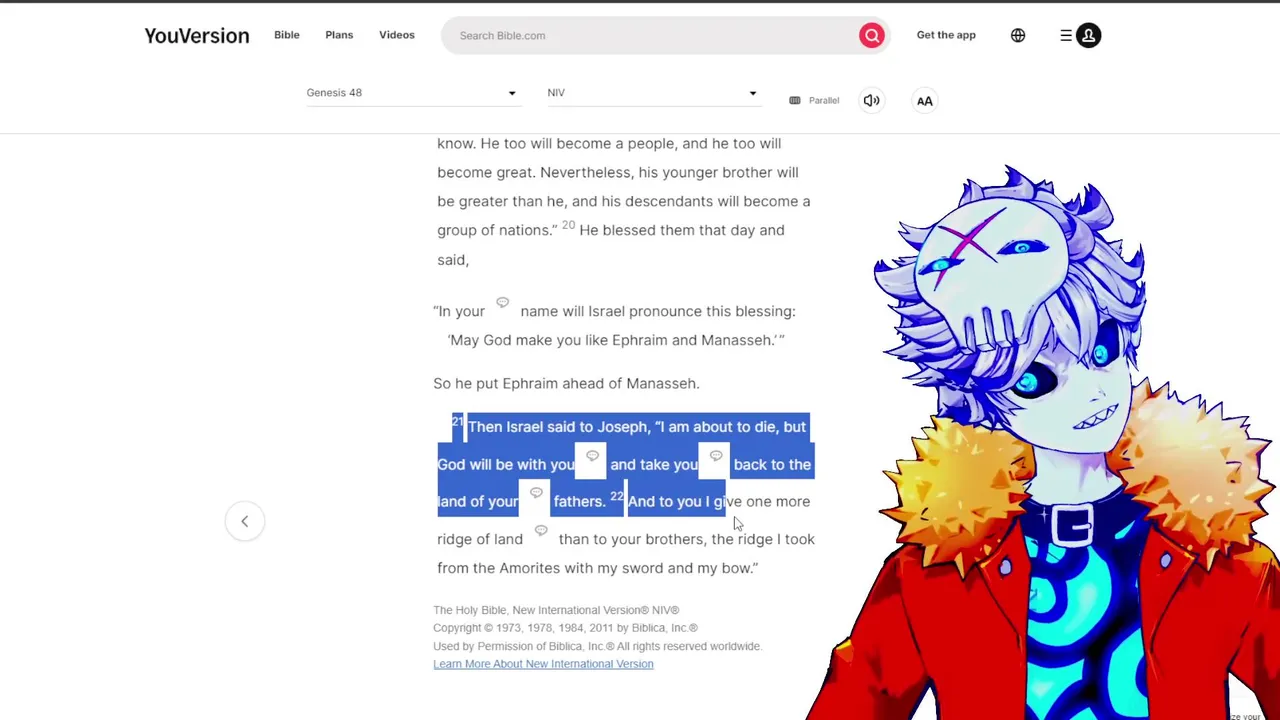Open the Plans menu item
This screenshot has width=1280, height=720.
pyautogui.click(x=339, y=35)
